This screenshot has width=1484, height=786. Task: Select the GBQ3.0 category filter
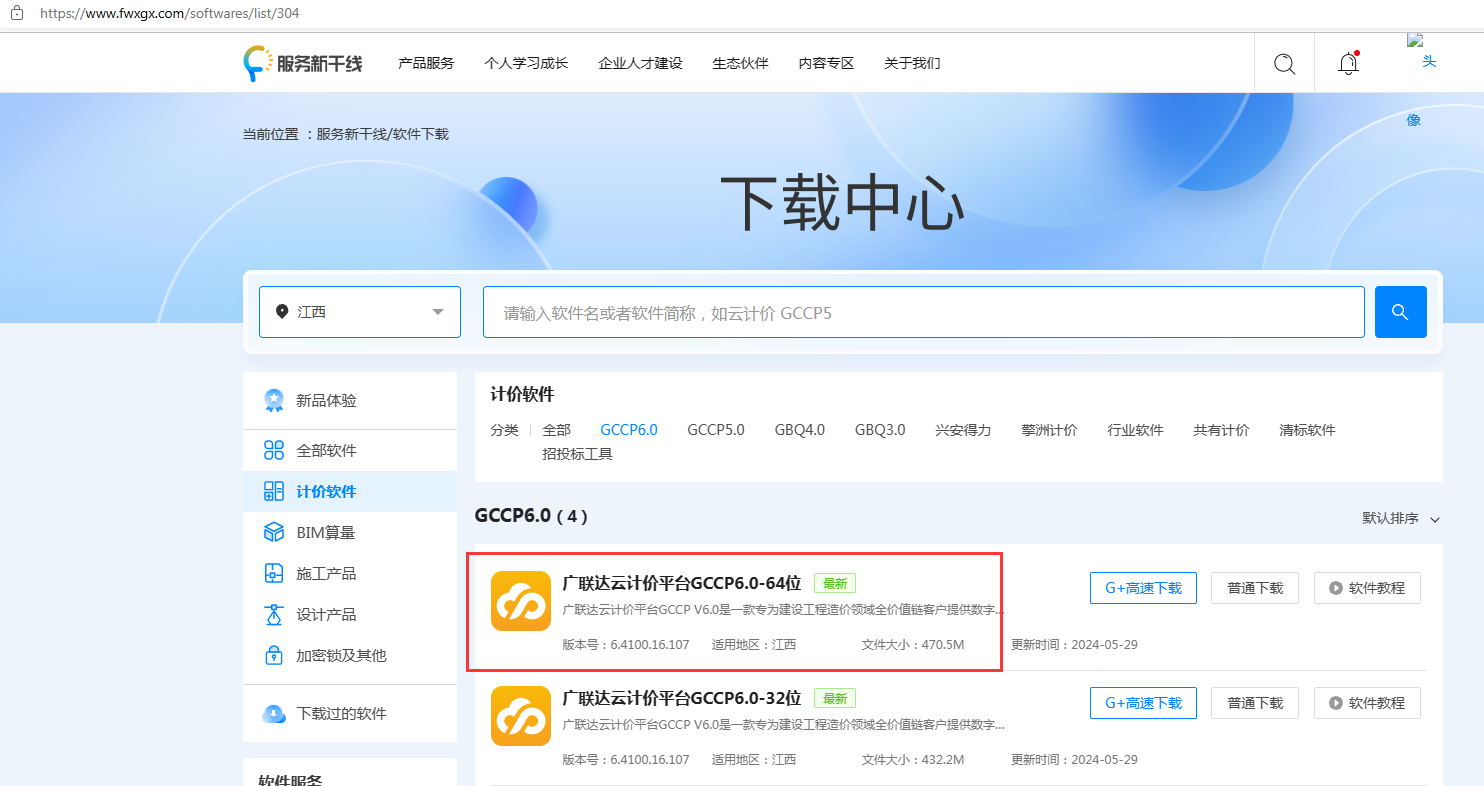pos(880,430)
